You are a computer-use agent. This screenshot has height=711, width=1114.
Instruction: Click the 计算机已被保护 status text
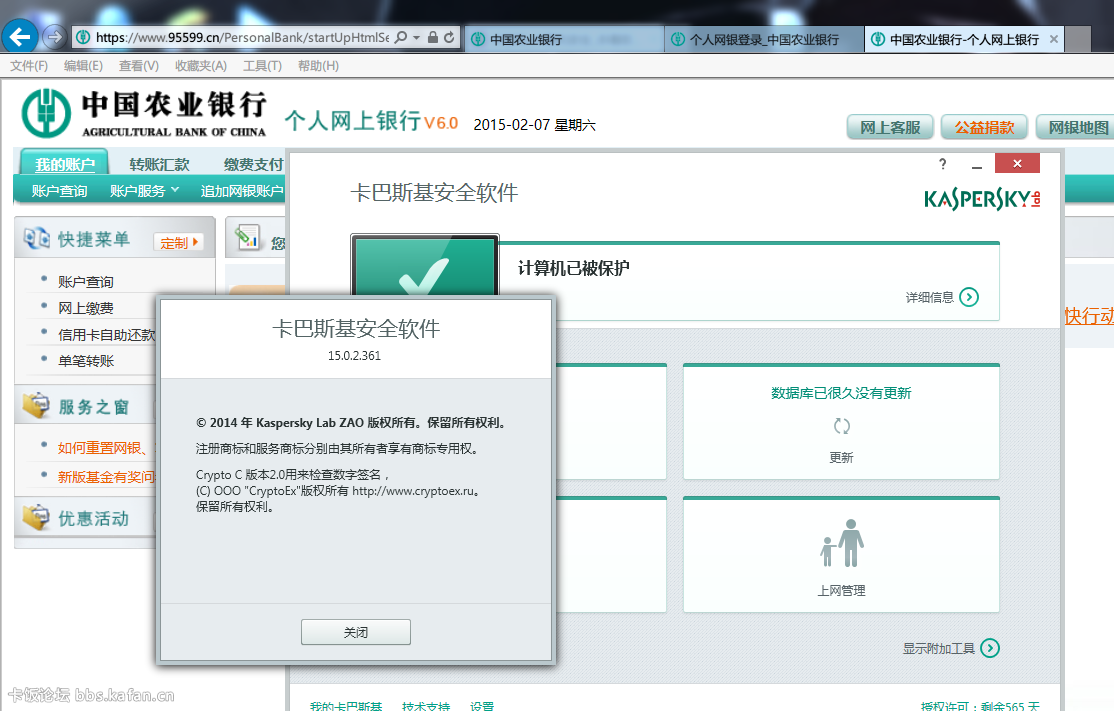coord(573,268)
